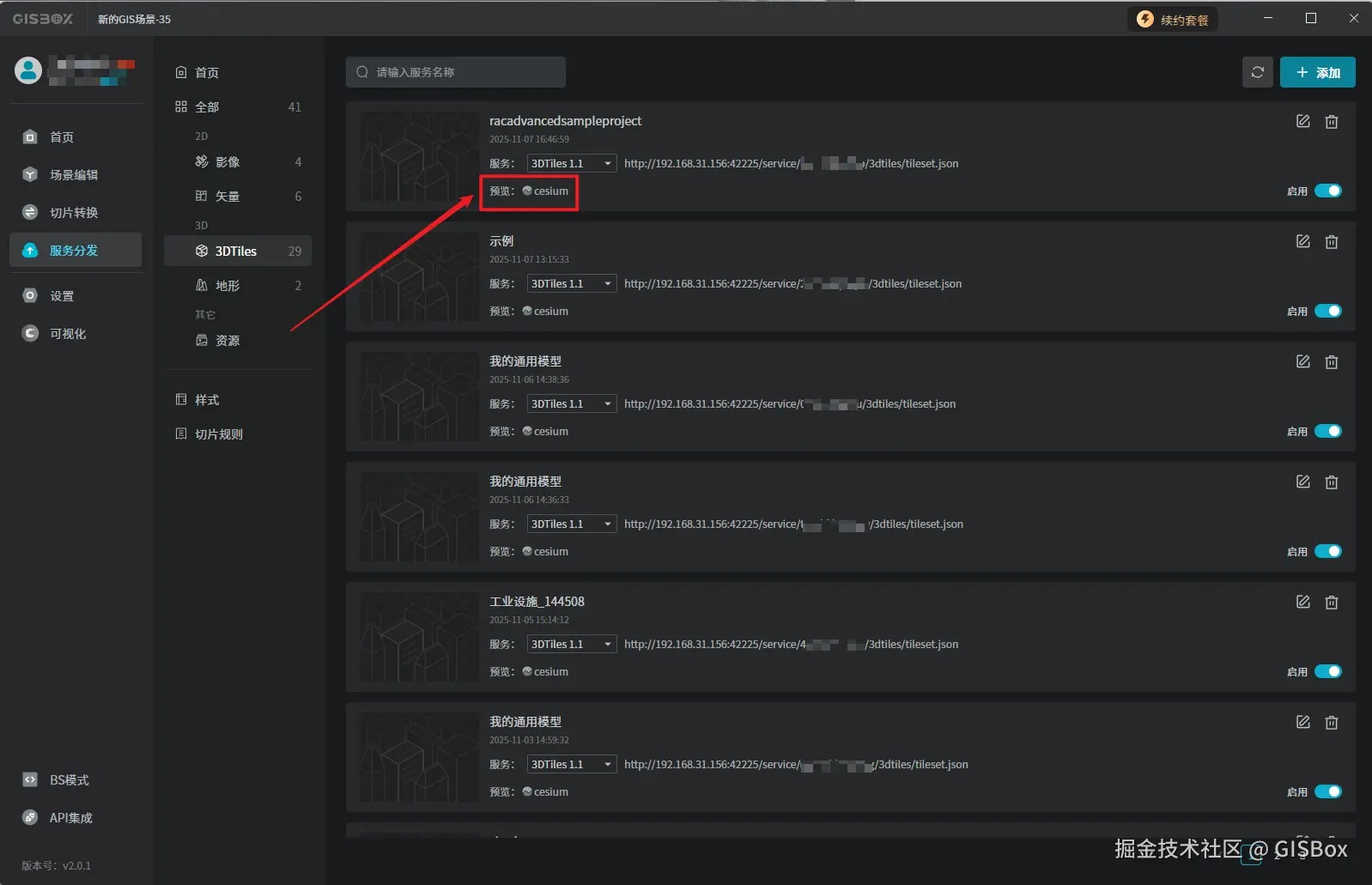Edit service dated 2025-11-03 14:59:32
This screenshot has height=885, width=1372.
tap(1302, 722)
